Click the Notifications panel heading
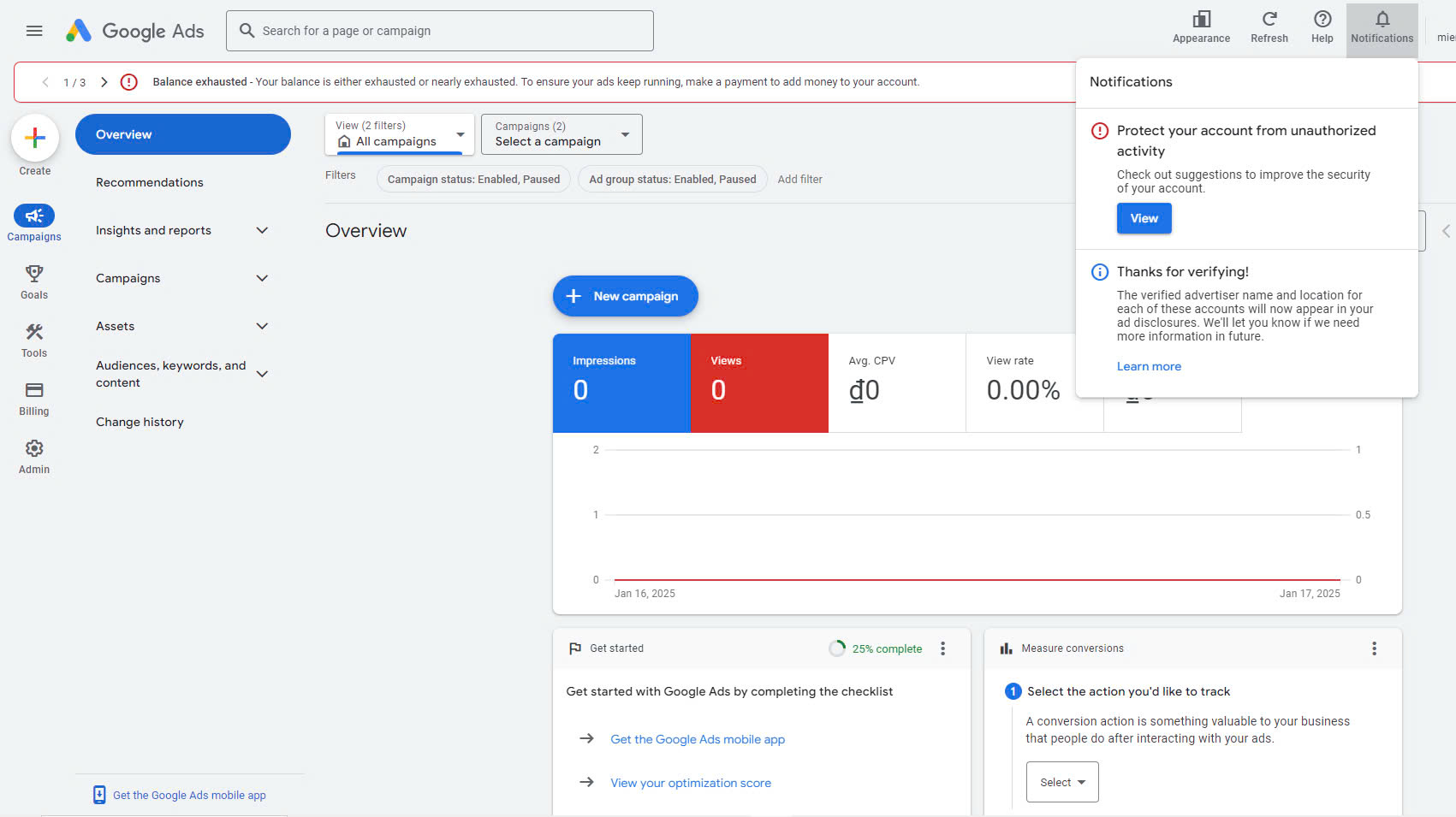The image size is (1456, 817). point(1131,81)
